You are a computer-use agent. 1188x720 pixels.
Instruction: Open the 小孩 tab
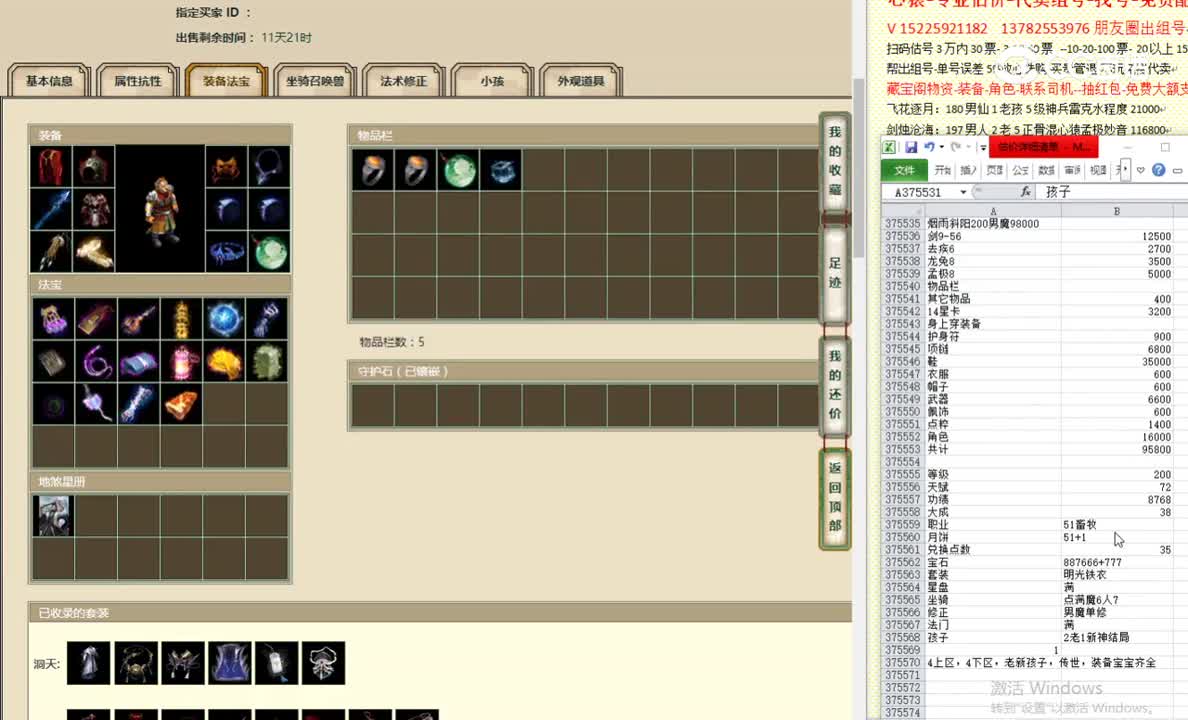point(492,81)
